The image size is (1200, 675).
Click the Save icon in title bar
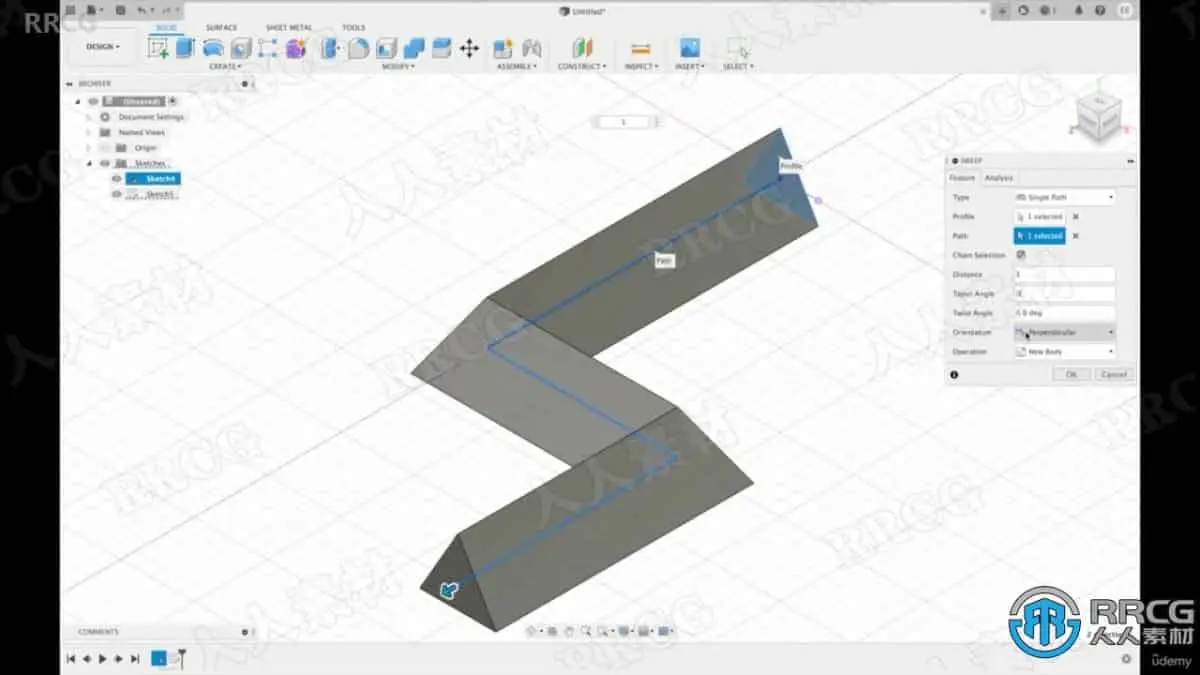coord(120,10)
